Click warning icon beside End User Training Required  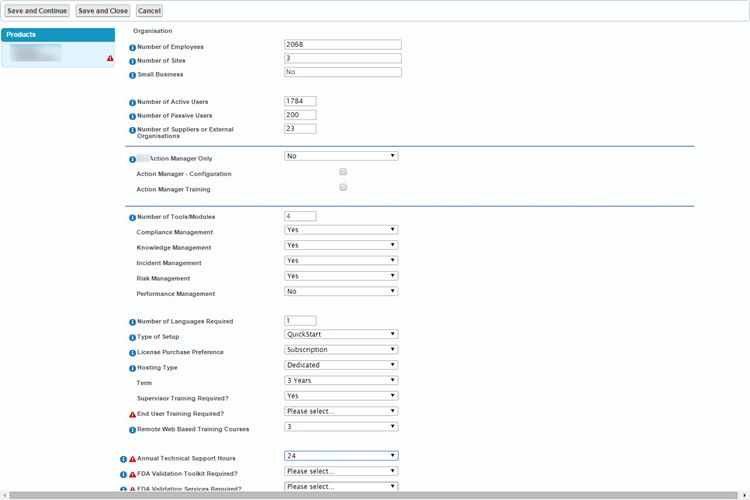[x=132, y=414]
